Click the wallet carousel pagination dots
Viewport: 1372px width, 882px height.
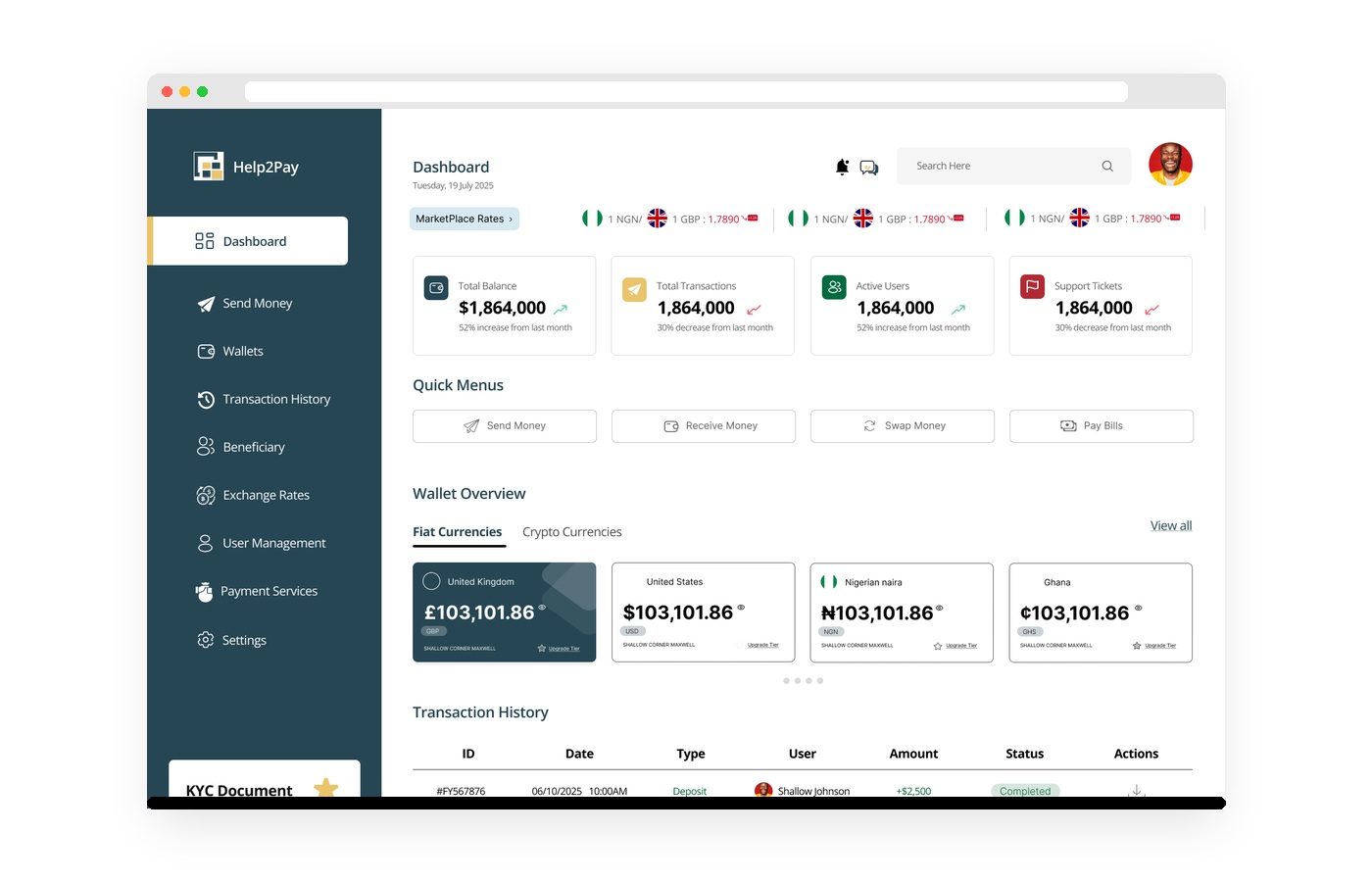tap(804, 680)
